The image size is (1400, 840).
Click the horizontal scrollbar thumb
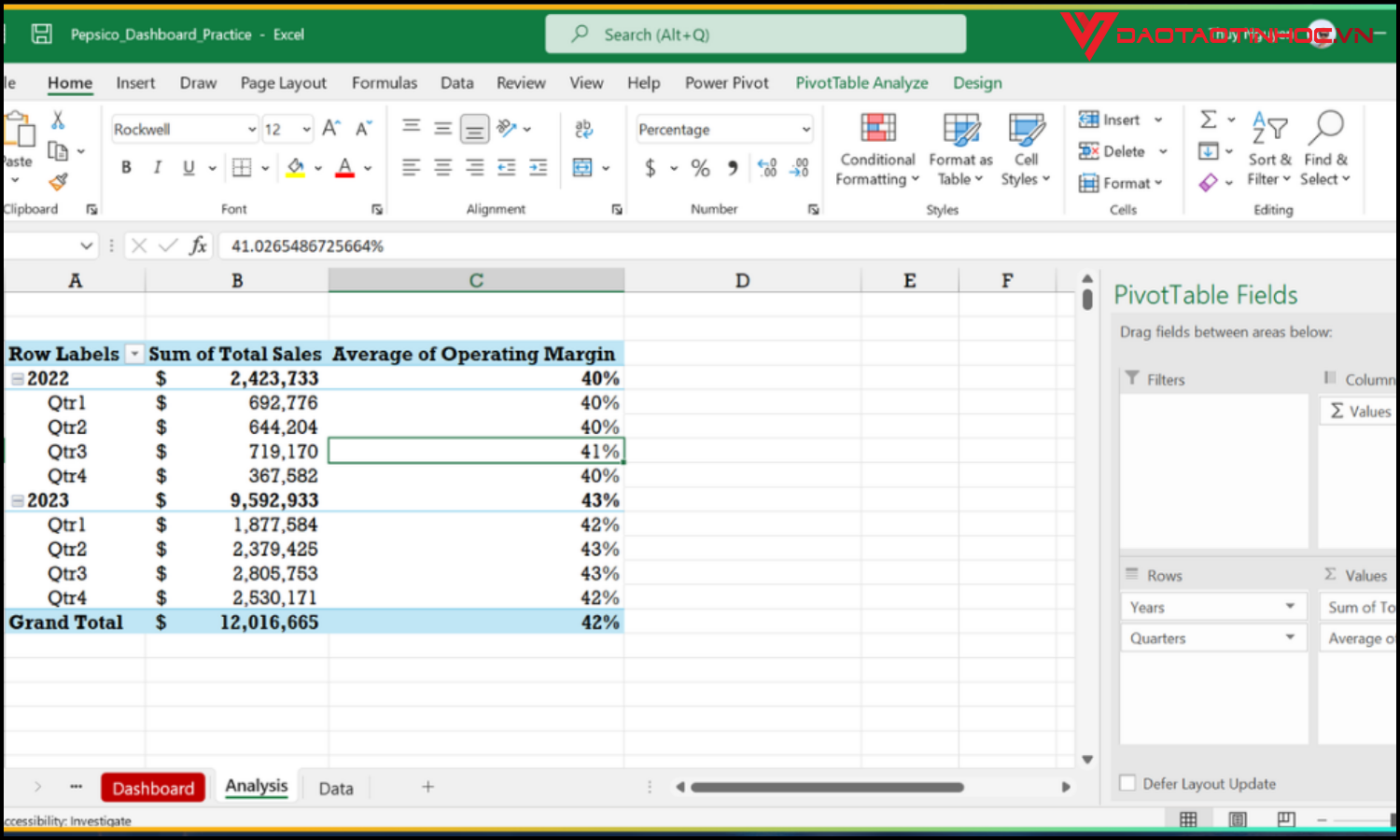click(x=827, y=787)
